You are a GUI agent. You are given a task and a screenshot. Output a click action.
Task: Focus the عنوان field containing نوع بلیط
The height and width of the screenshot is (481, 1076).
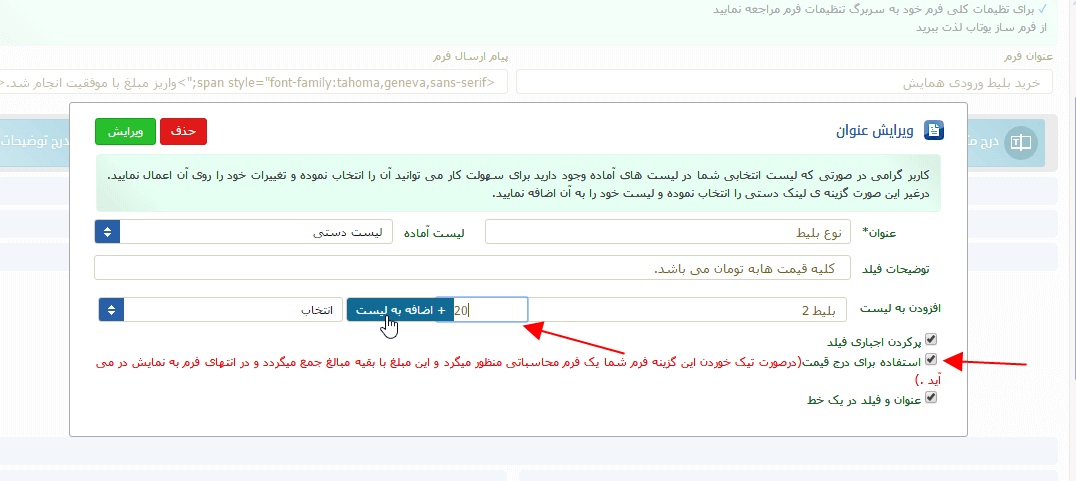tap(666, 232)
